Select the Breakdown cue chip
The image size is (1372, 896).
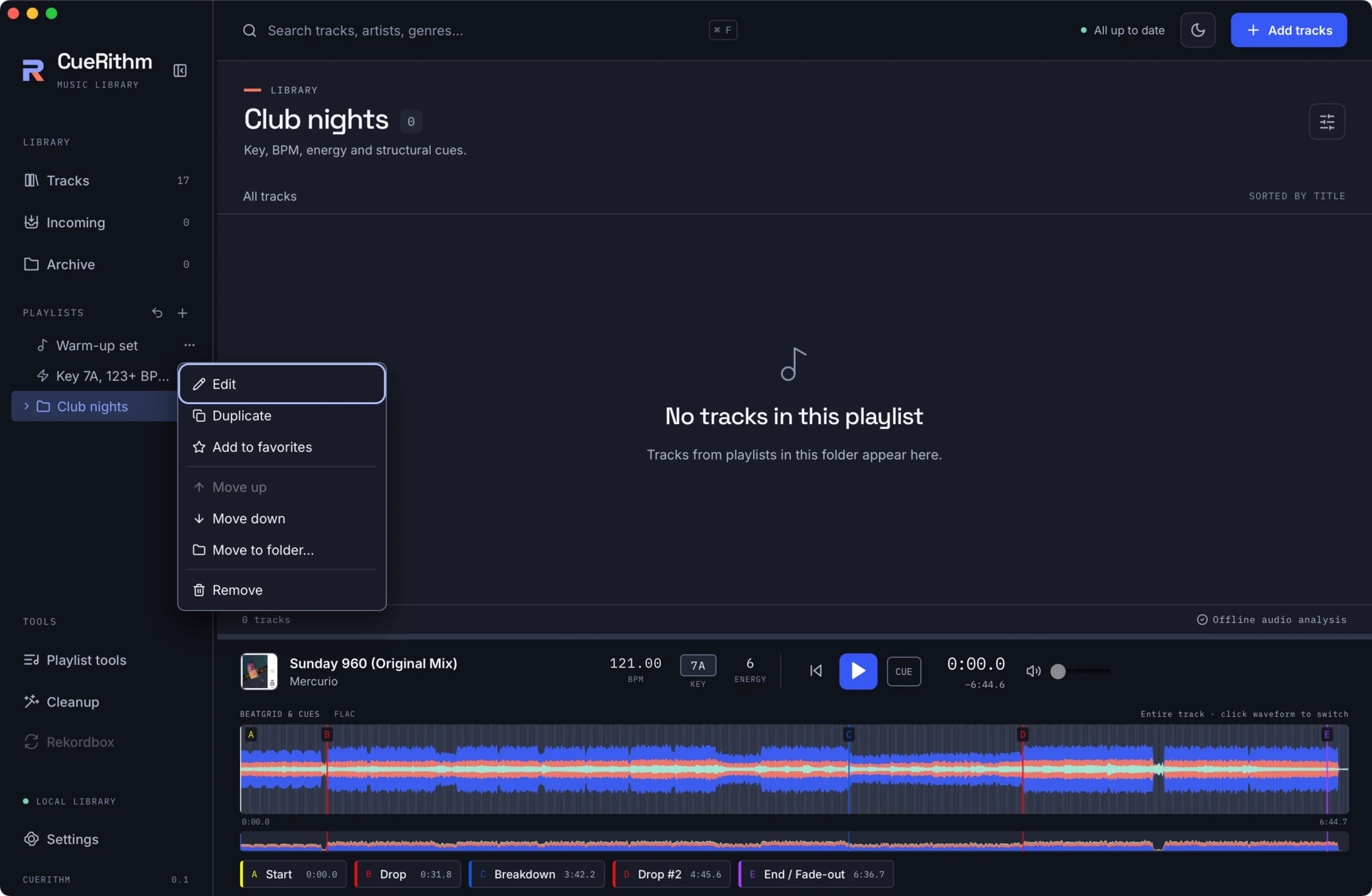pos(537,874)
